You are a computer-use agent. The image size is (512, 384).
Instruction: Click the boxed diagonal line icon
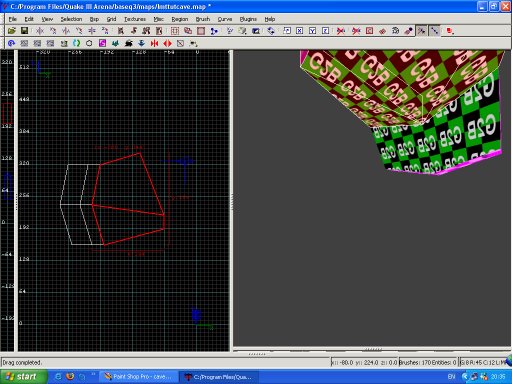180,43
